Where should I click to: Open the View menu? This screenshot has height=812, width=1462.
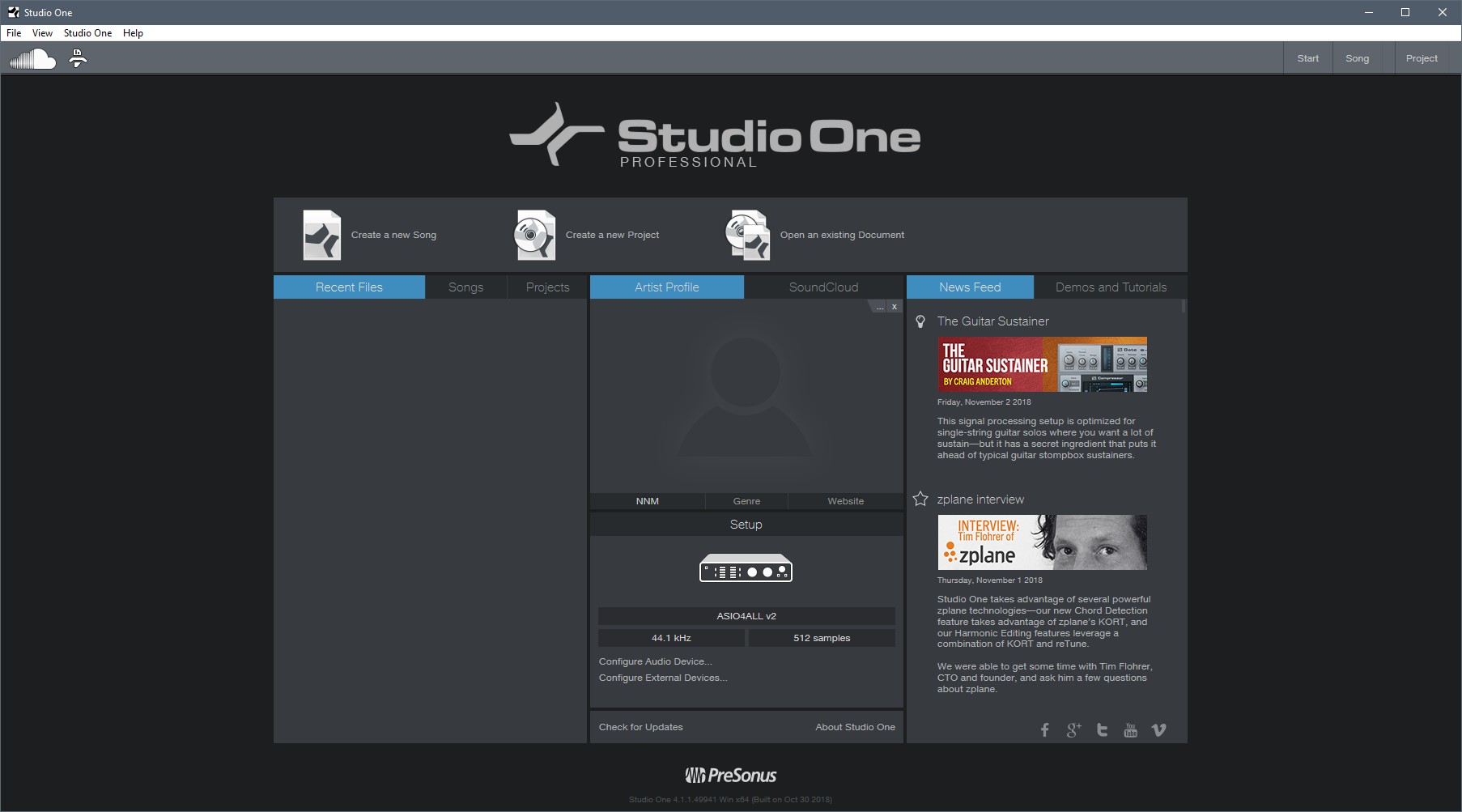pyautogui.click(x=42, y=33)
